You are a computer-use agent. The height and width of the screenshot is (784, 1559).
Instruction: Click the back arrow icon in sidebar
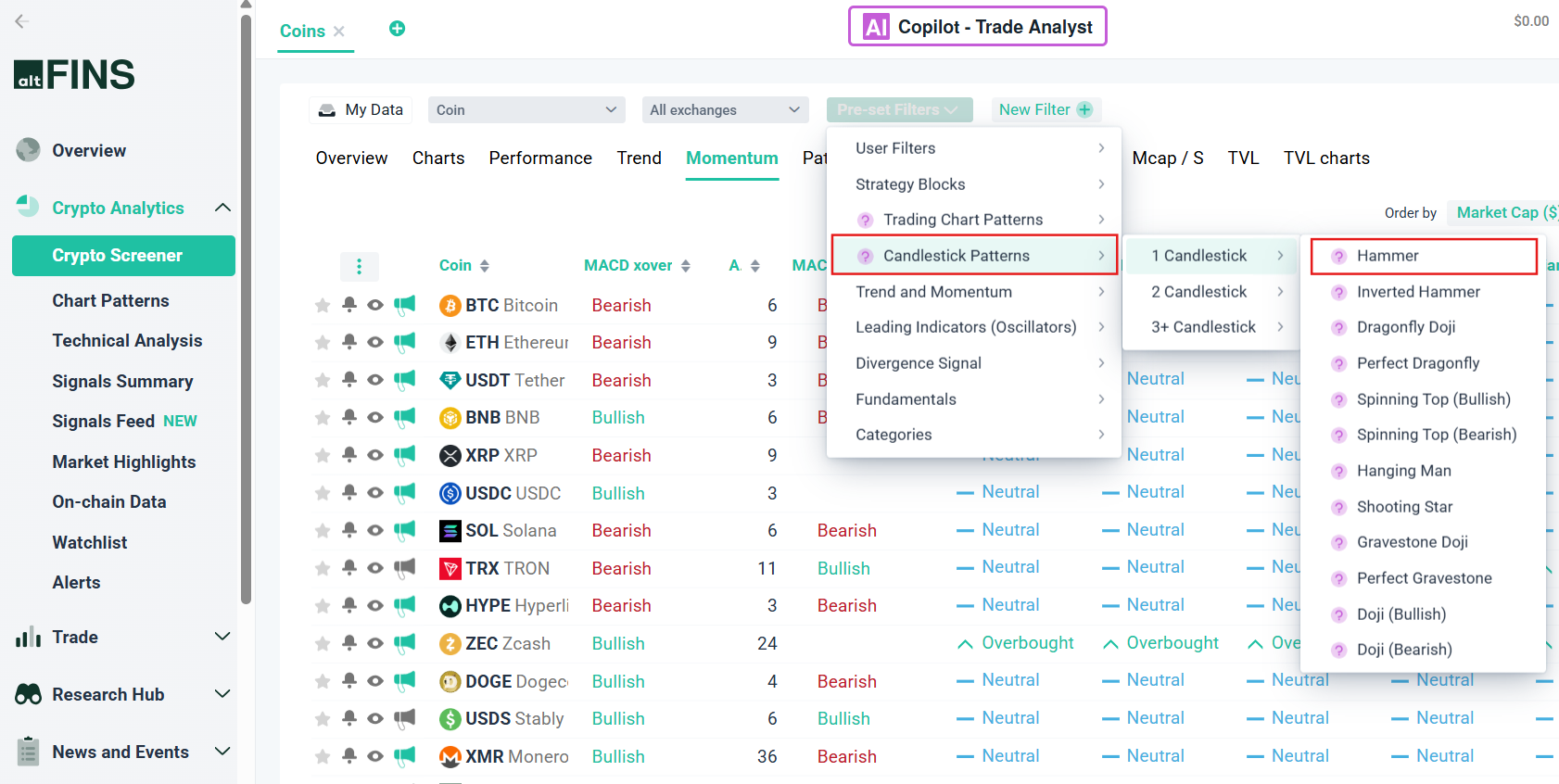coord(22,21)
